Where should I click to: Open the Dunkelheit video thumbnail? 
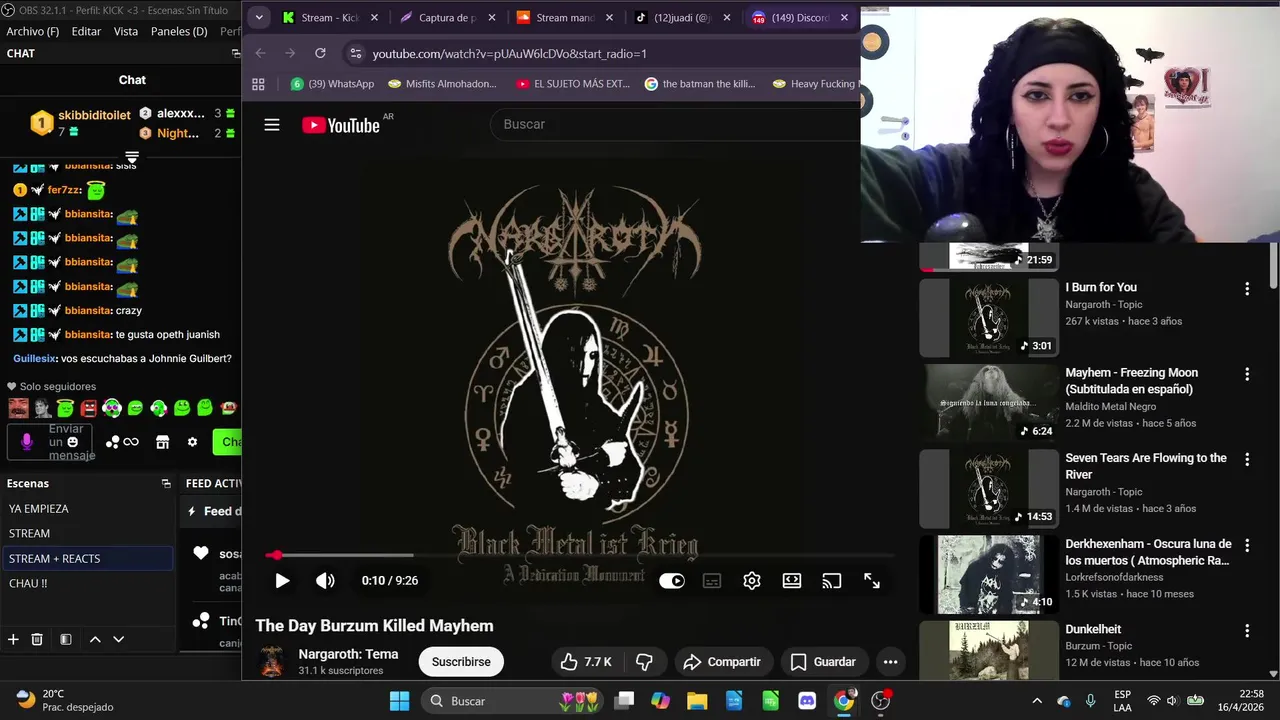tap(988, 648)
